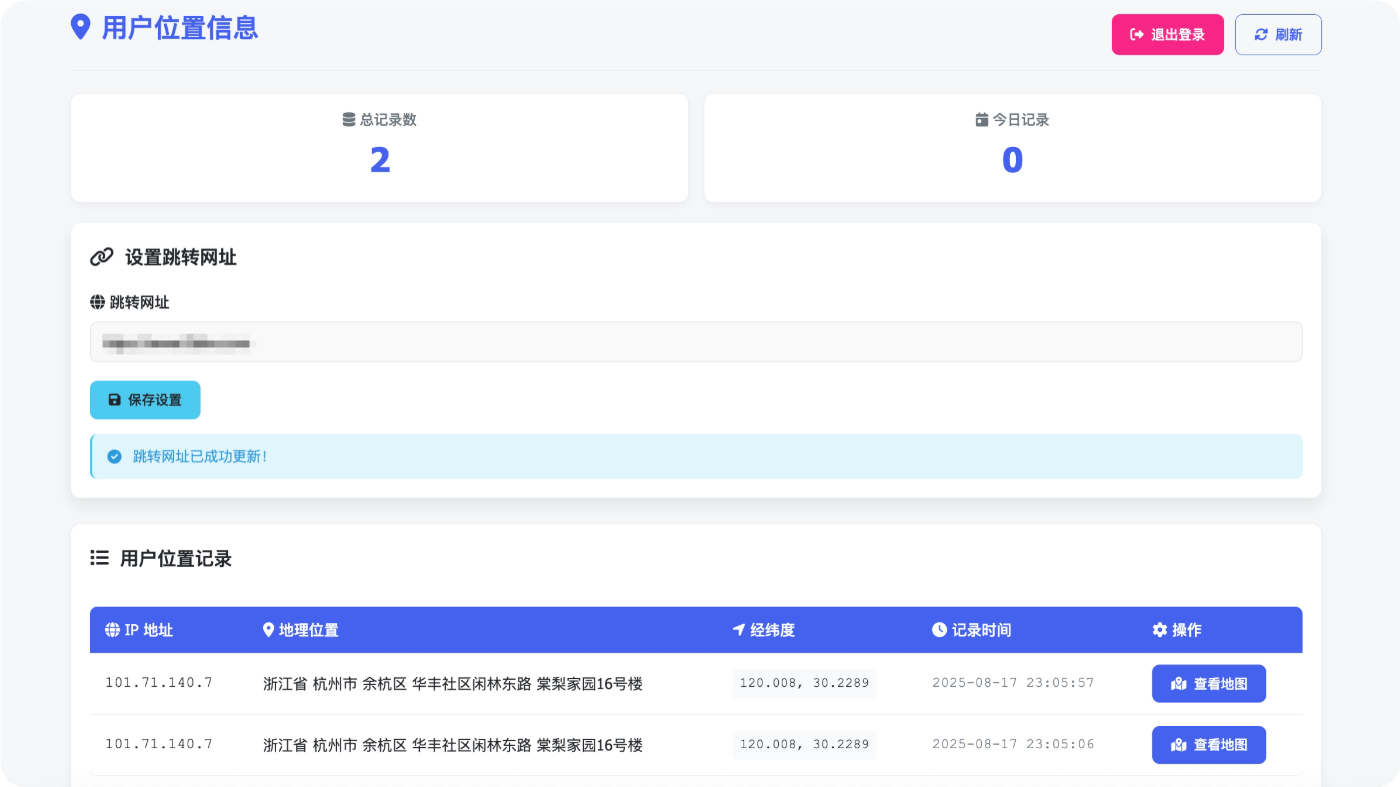Click the globe icon next to 跳转网址 label
The width and height of the screenshot is (1400, 787).
(x=96, y=302)
